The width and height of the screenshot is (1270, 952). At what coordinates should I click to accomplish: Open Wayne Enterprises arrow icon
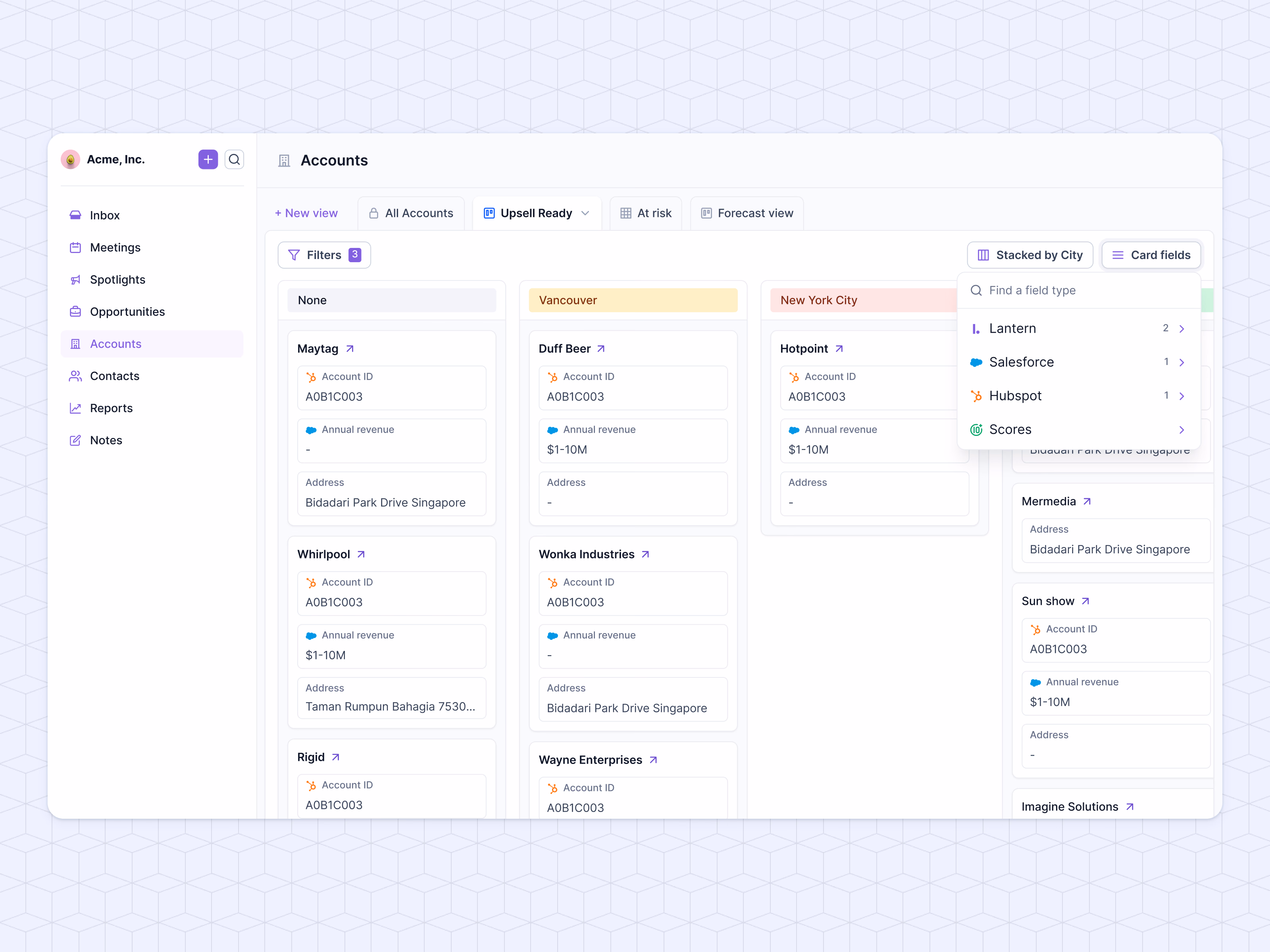click(653, 760)
